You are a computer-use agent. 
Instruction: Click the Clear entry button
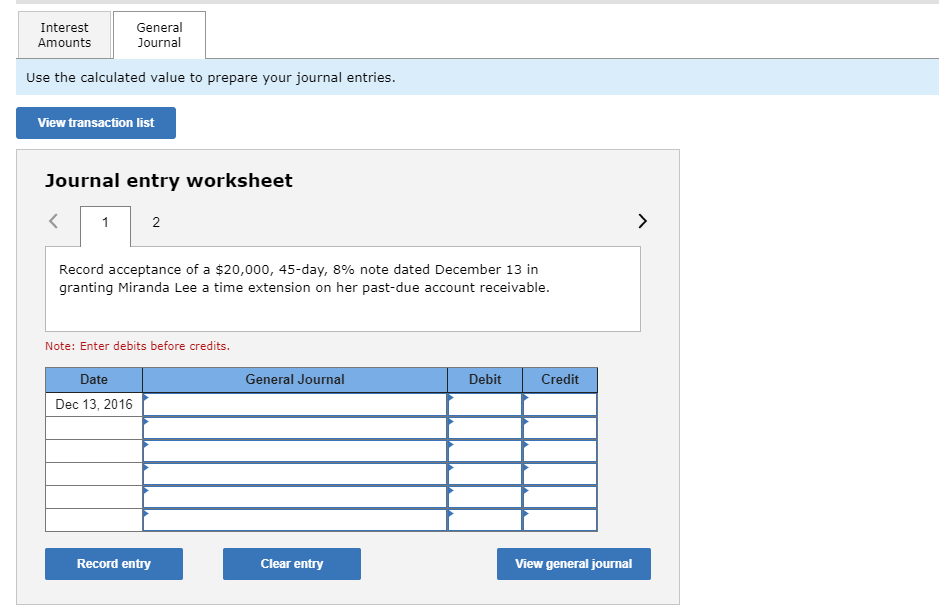coord(292,564)
